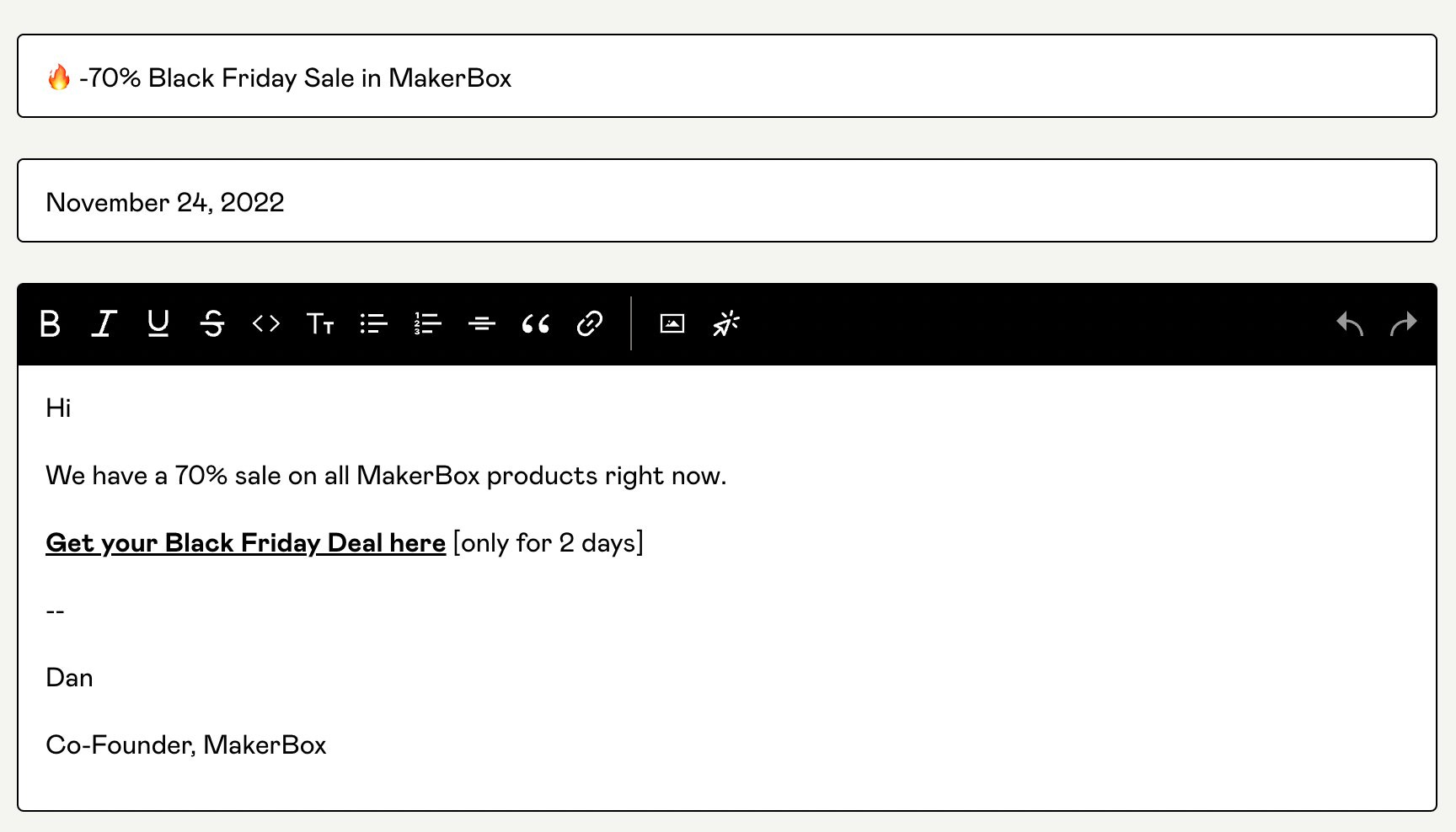Apply strikethrough formatting
1456x832 pixels.
click(212, 323)
